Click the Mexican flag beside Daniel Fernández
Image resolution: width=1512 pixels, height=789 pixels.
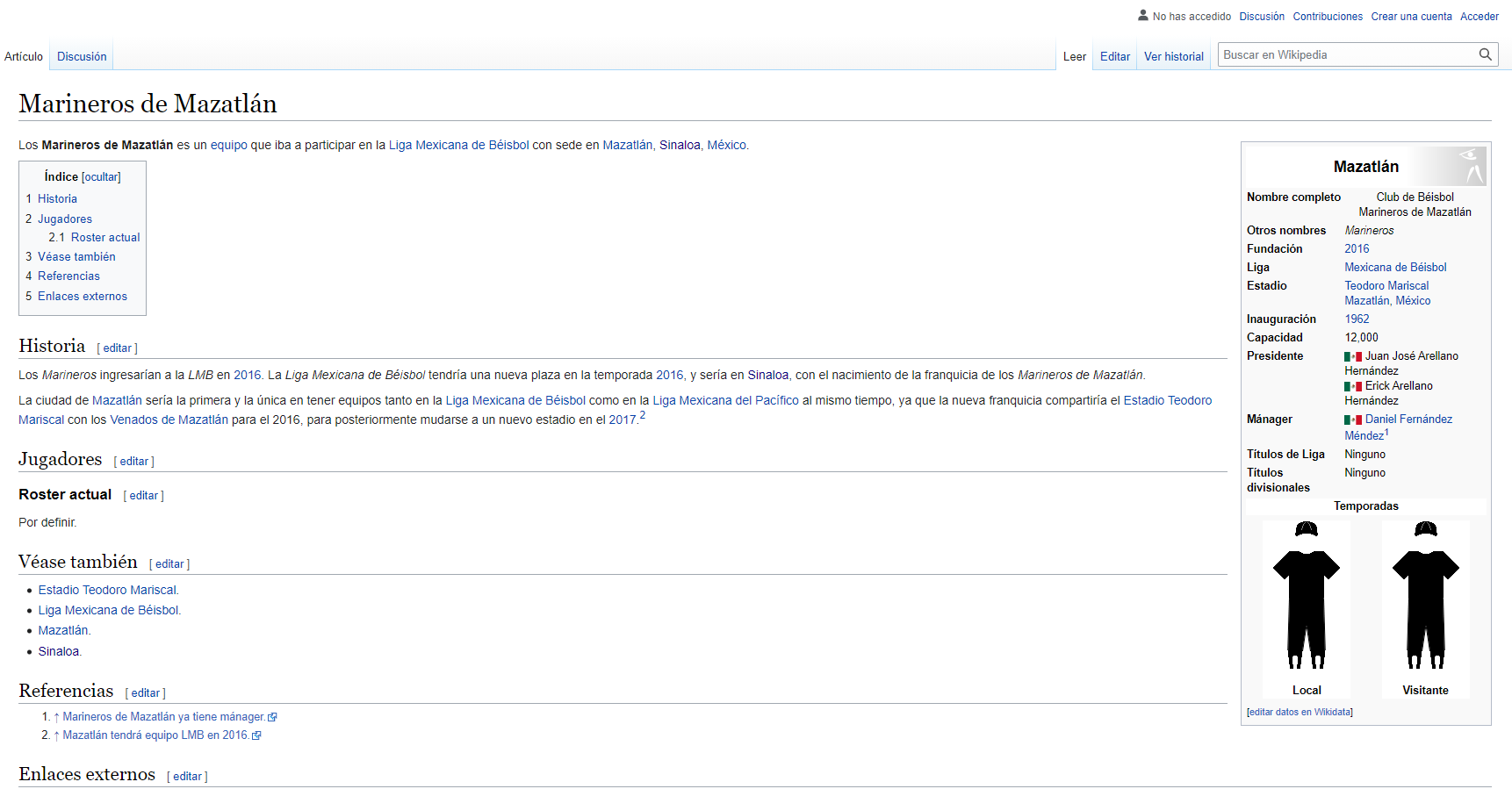(1353, 420)
